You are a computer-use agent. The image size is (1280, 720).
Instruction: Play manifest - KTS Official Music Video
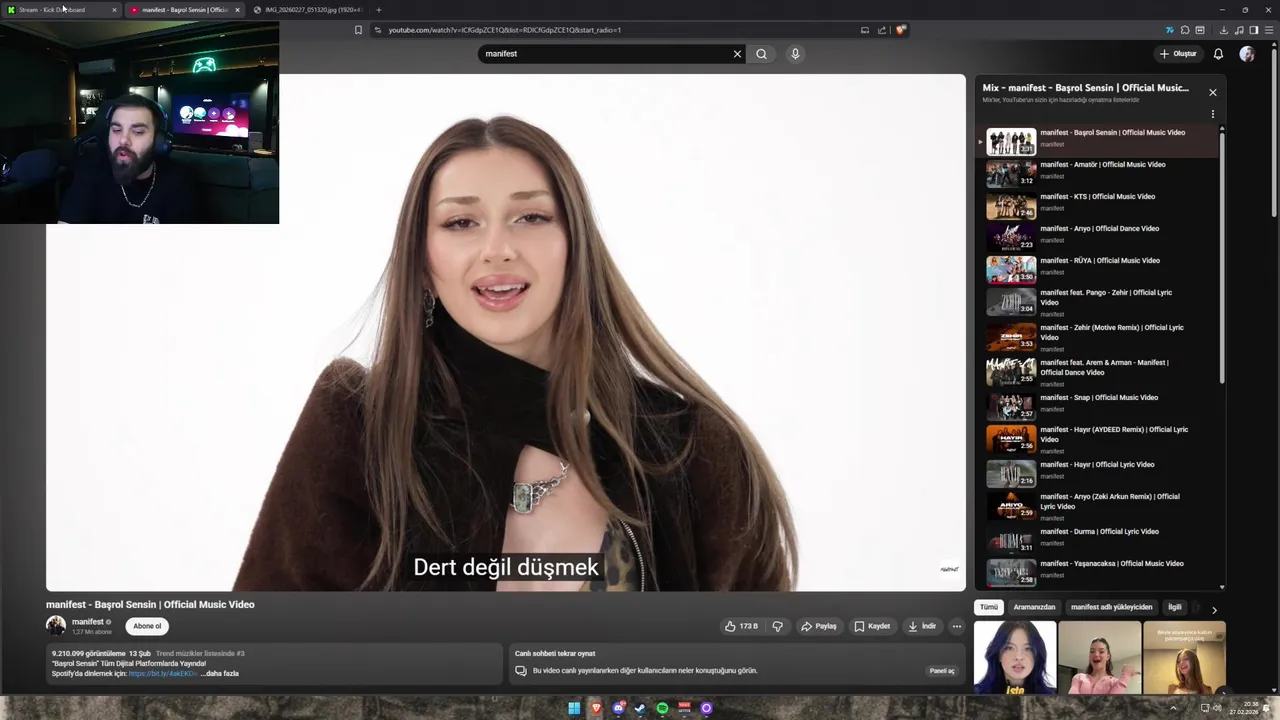coord(1097,206)
